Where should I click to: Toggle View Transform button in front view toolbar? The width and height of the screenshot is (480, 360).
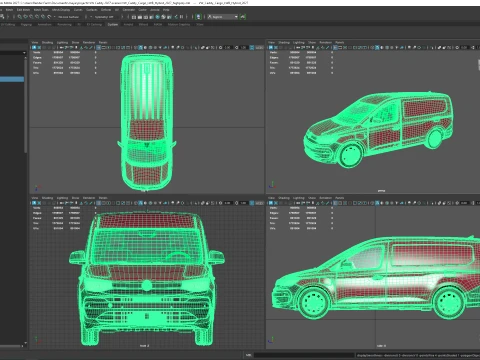252,203
